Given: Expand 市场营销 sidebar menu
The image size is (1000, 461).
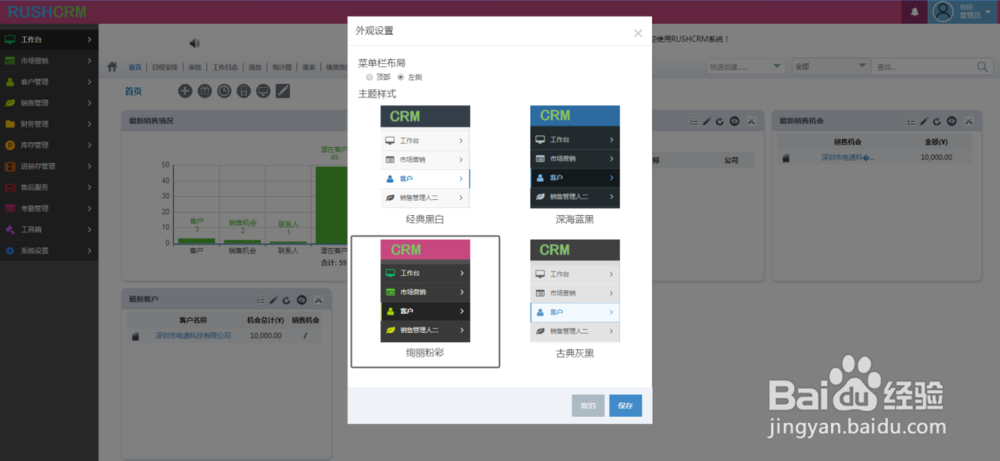Looking at the screenshot, I should tap(49, 61).
